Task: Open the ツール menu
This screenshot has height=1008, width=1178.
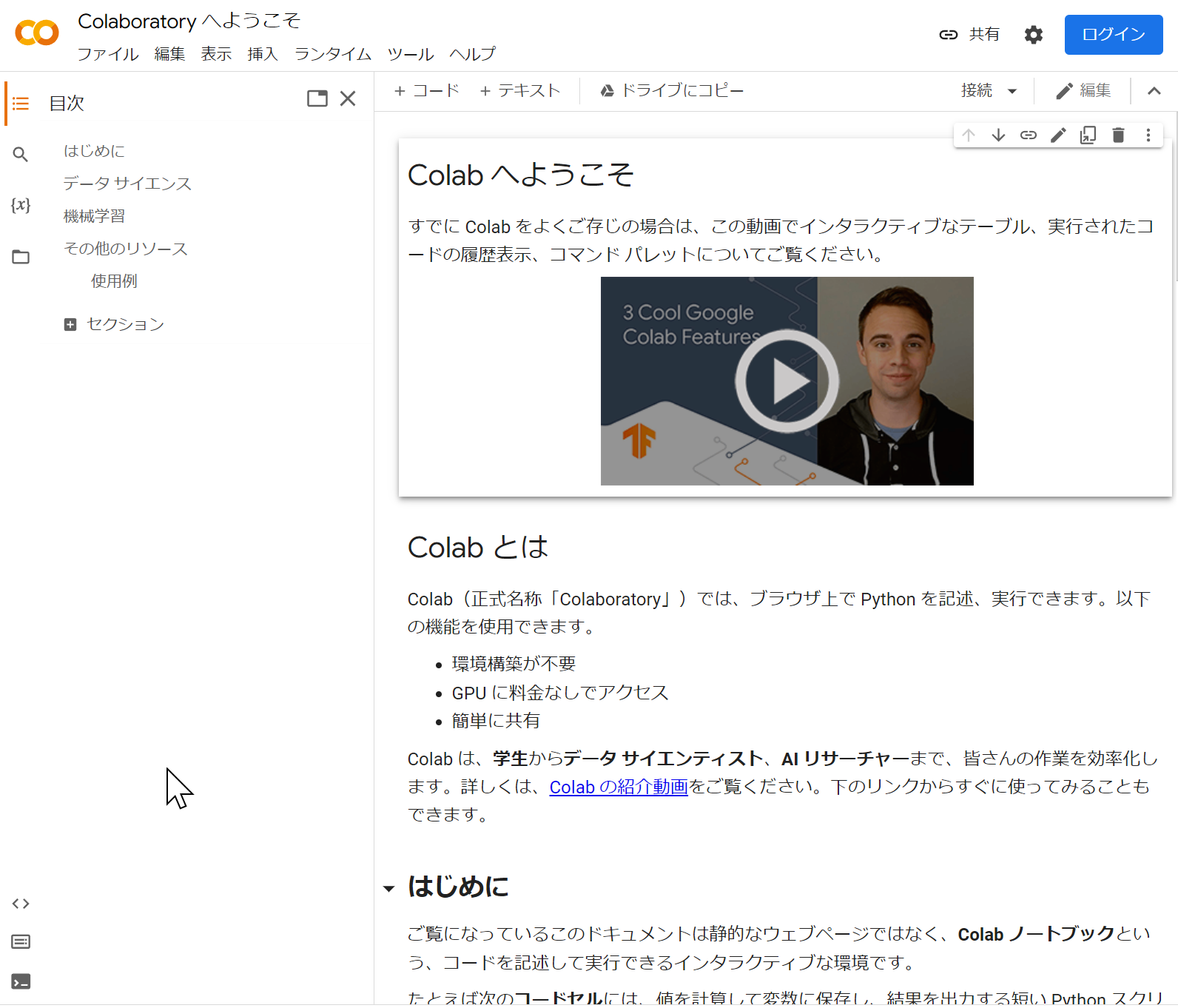Action: (411, 54)
